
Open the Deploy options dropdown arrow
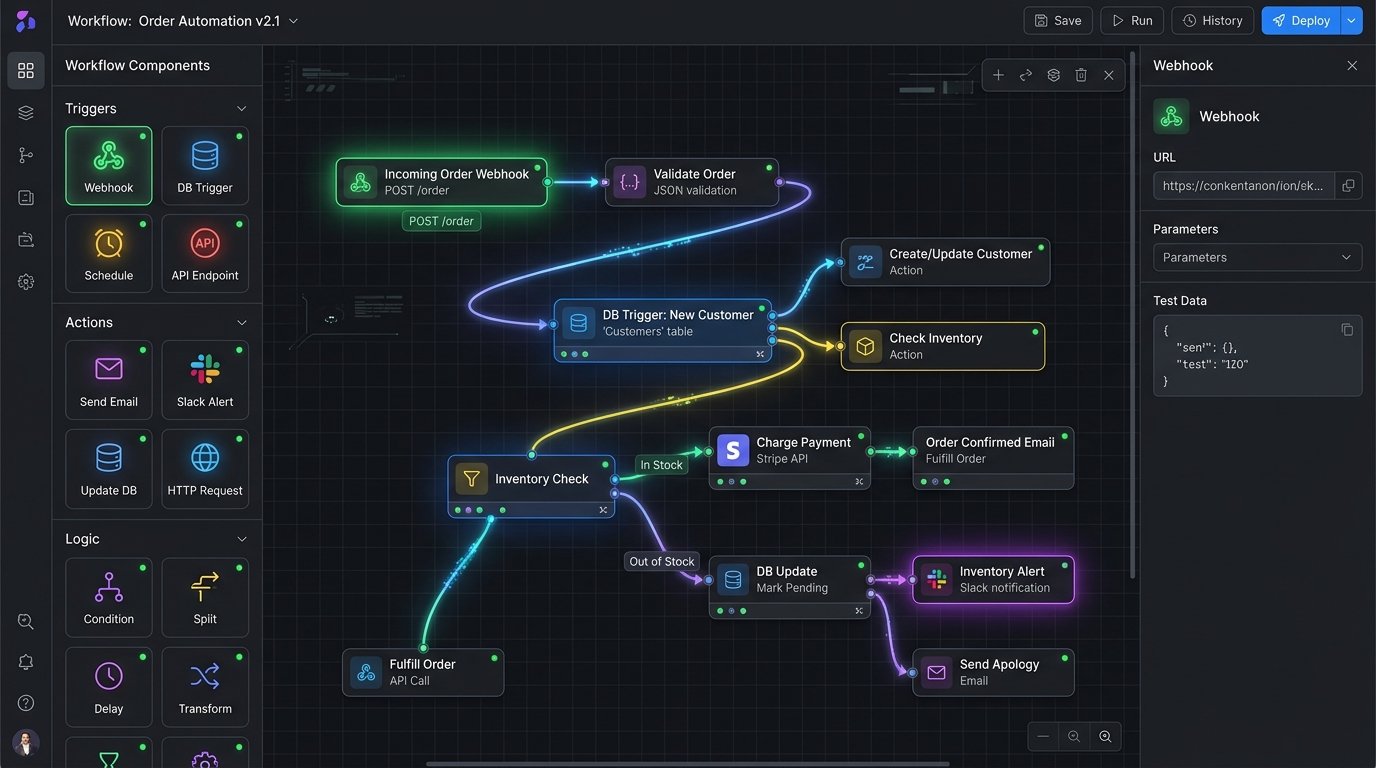pos(1352,21)
